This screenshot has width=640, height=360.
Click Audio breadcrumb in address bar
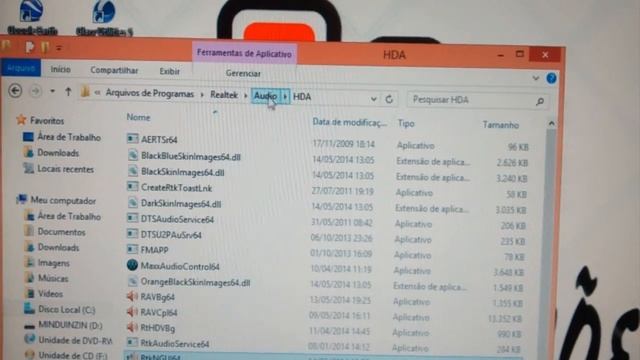coord(265,96)
